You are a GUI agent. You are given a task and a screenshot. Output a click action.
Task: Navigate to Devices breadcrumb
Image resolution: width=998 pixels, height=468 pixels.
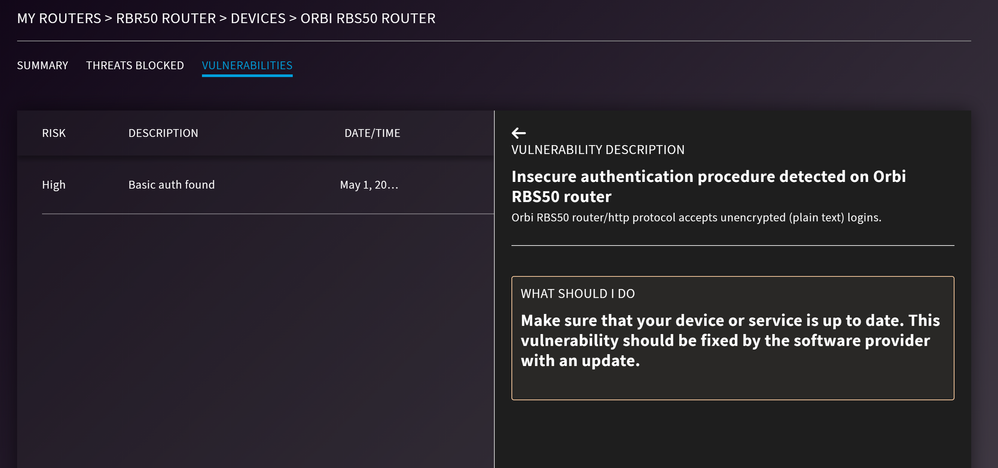(x=258, y=18)
